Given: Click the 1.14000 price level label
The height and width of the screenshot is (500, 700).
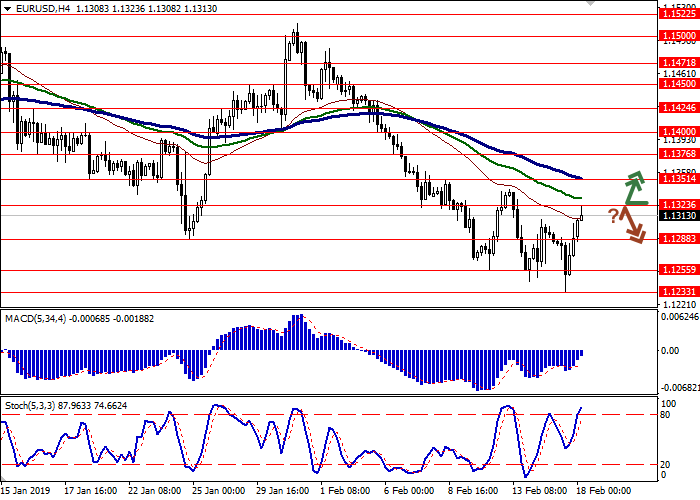Looking at the screenshot, I should coord(677,131).
